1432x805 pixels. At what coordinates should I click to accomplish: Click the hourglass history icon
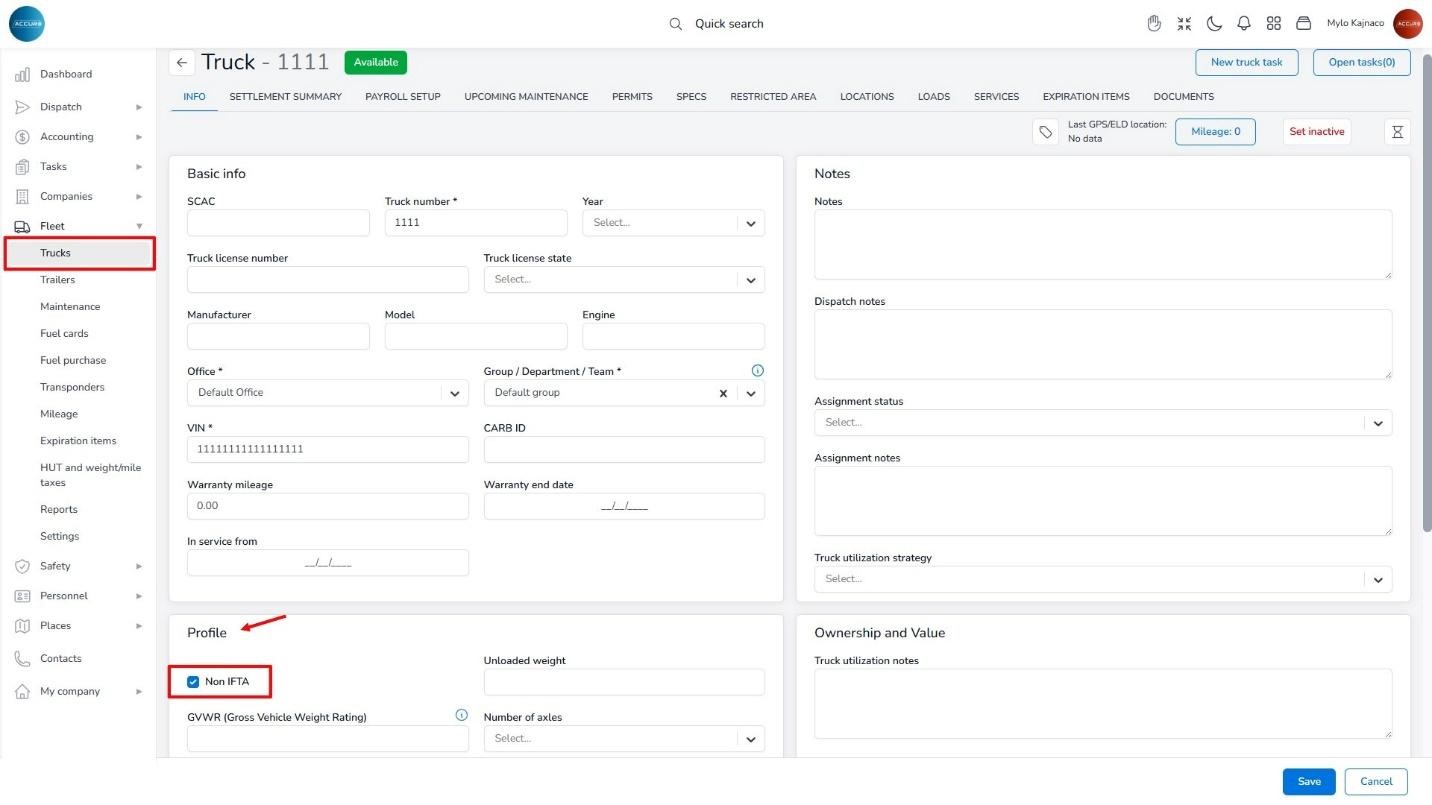1397,132
